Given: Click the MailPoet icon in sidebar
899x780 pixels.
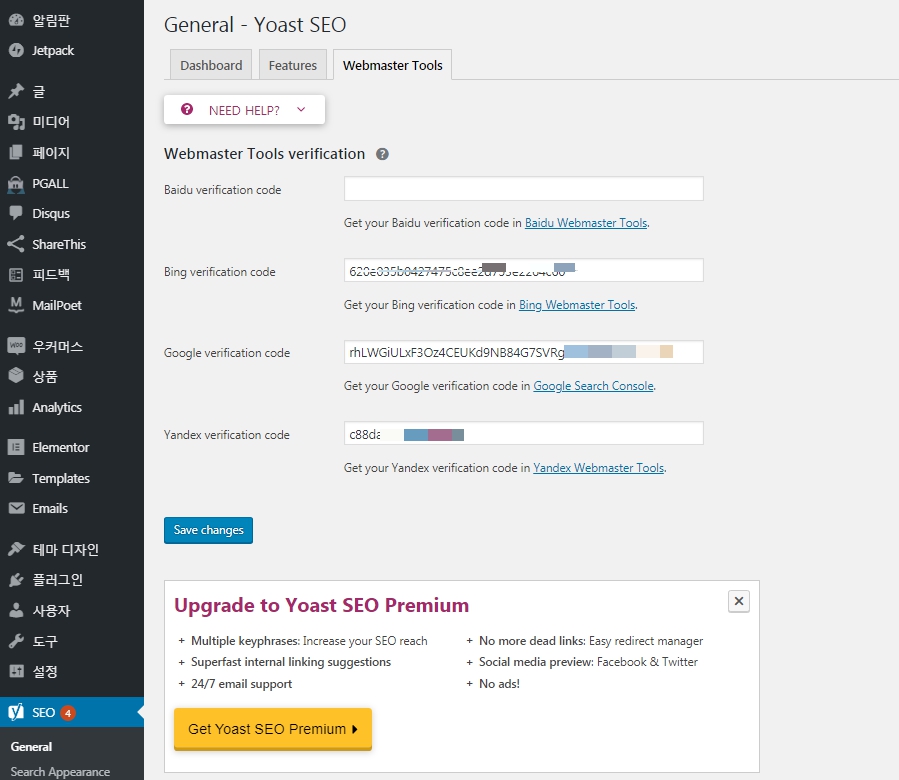Looking at the screenshot, I should pyautogui.click(x=16, y=305).
